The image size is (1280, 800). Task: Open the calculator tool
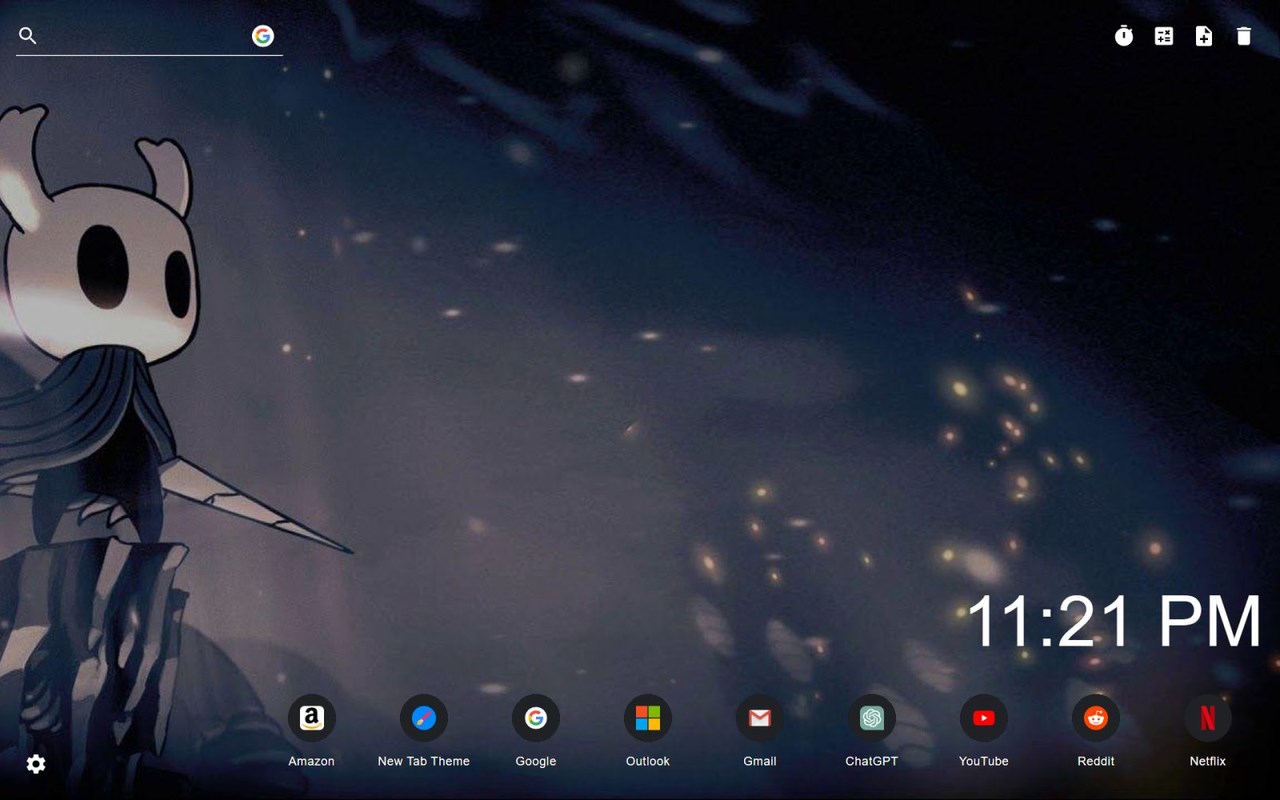tap(1164, 36)
